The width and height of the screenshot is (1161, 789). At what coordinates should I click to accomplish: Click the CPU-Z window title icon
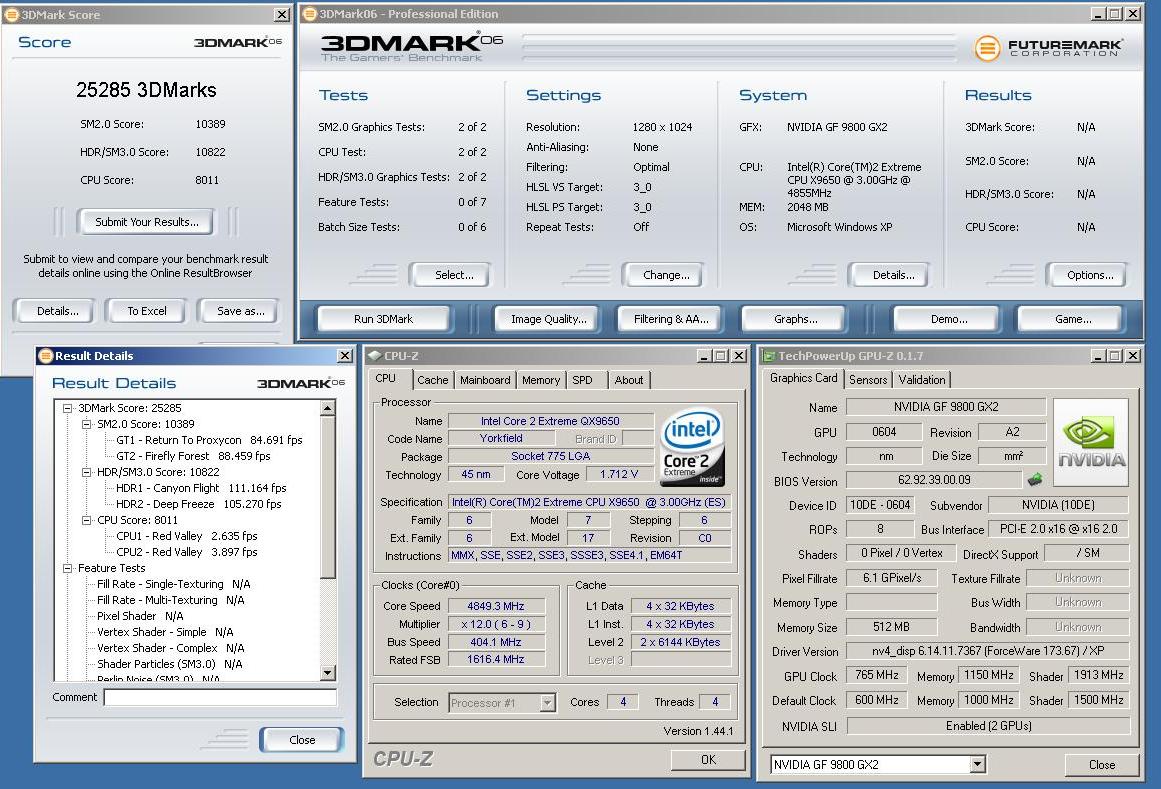pyautogui.click(x=375, y=356)
